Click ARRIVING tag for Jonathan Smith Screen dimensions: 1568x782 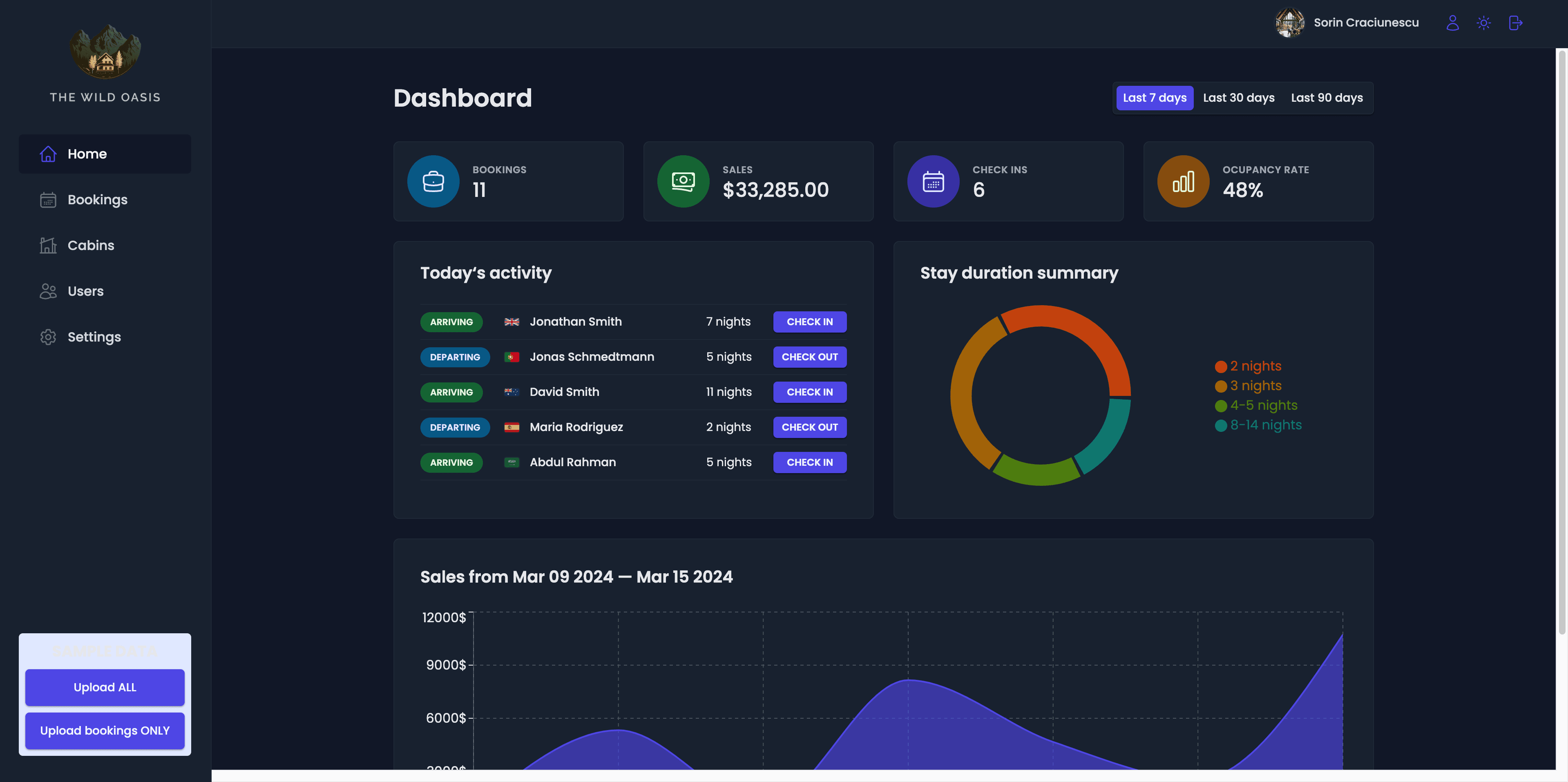(x=451, y=322)
